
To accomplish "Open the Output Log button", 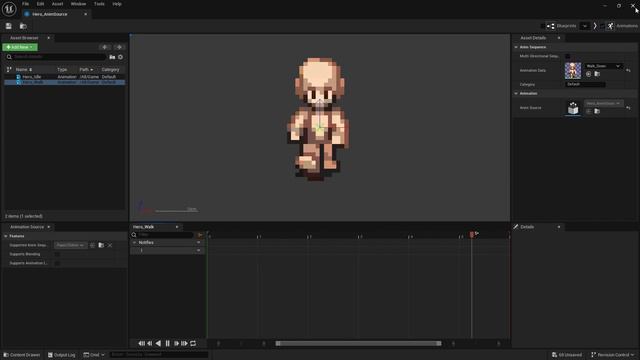I will (x=62, y=355).
